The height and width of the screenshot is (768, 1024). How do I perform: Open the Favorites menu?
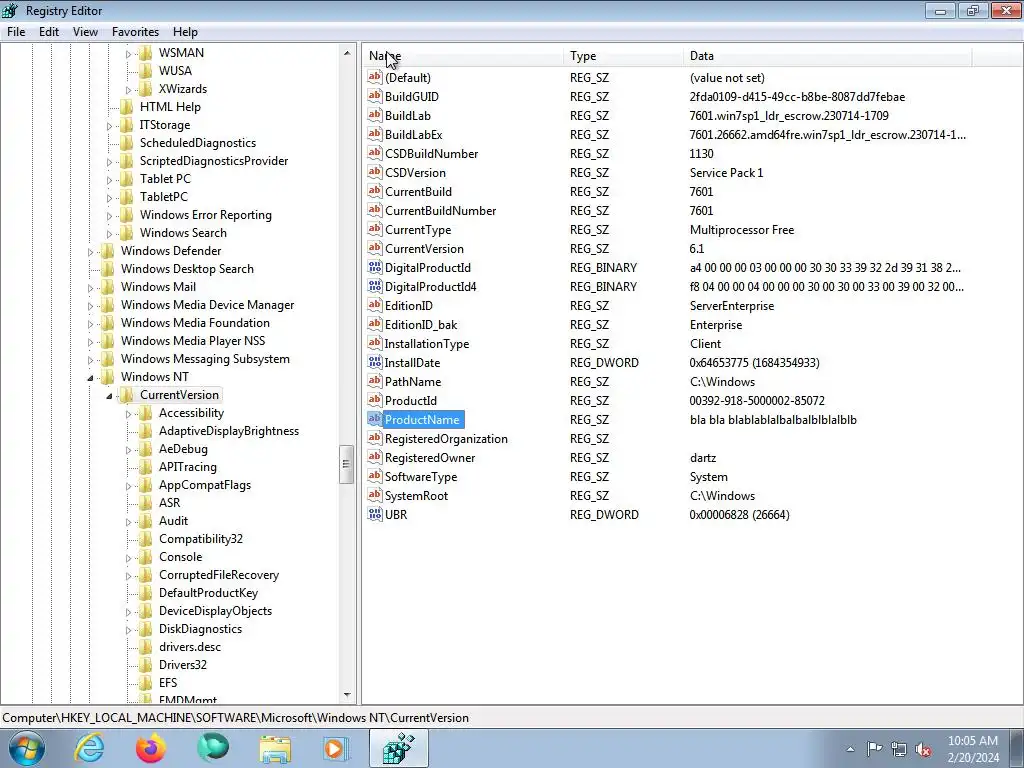click(135, 31)
